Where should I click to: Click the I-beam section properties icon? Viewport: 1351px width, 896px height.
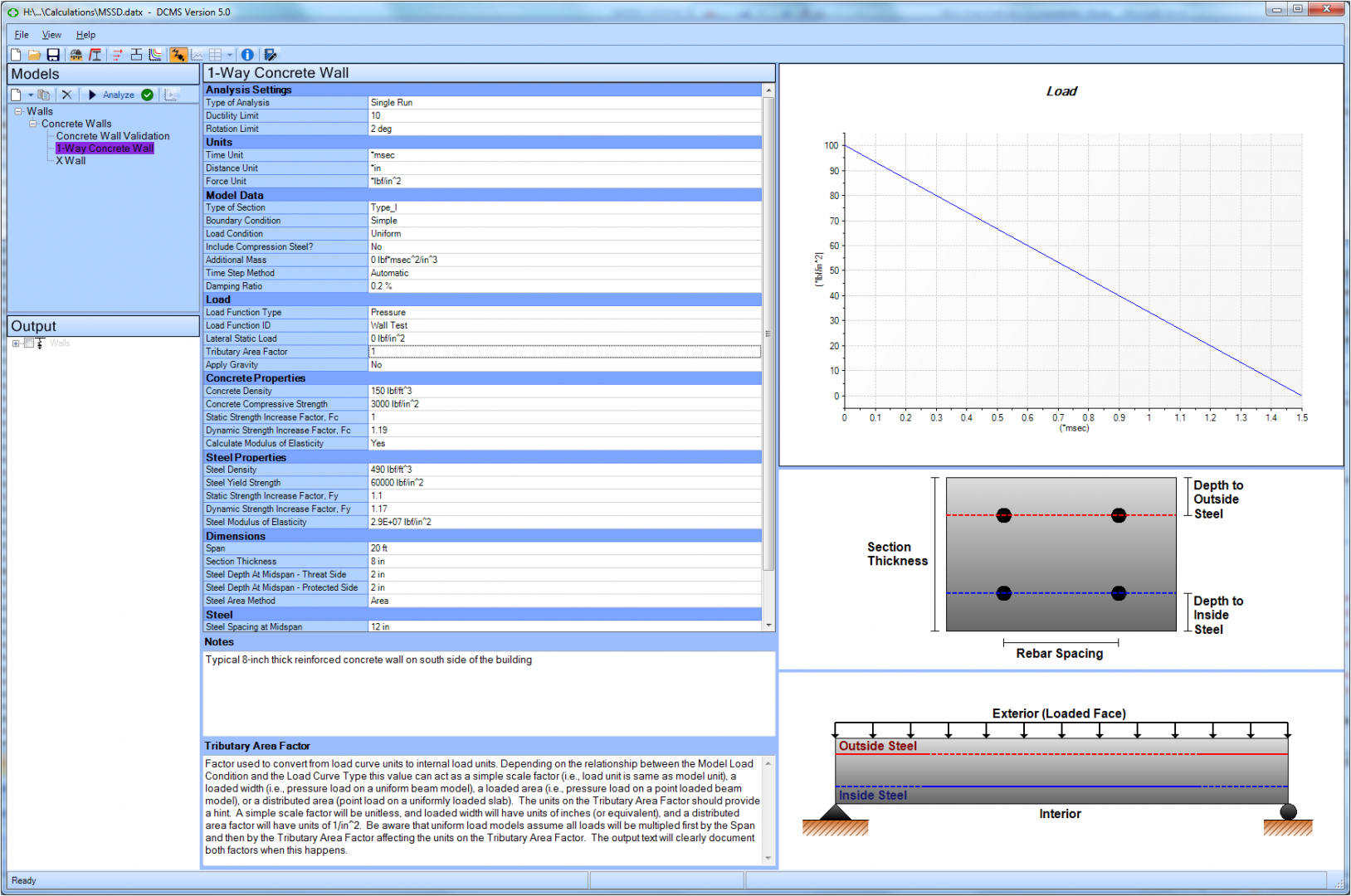tap(95, 54)
